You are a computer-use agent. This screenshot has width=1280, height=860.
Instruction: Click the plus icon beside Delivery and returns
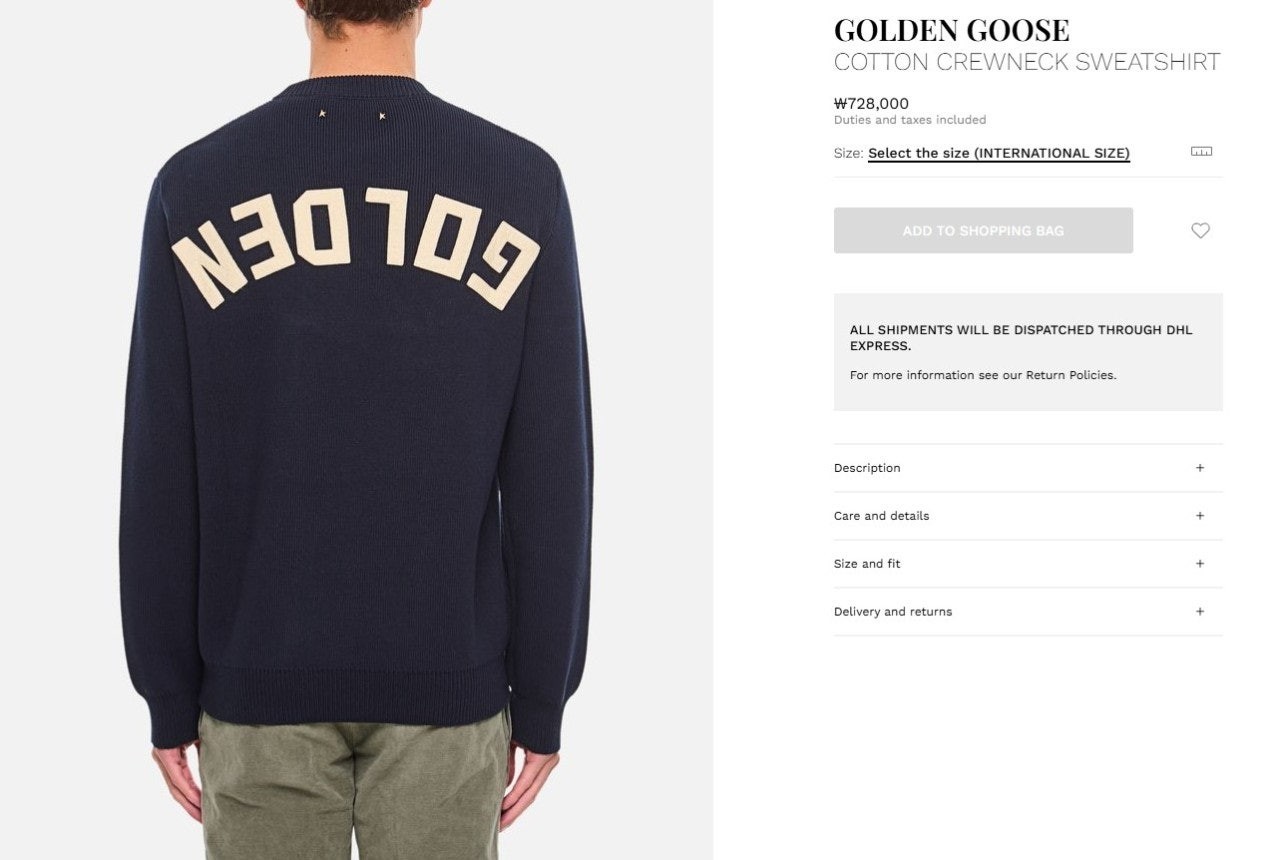pos(1200,612)
